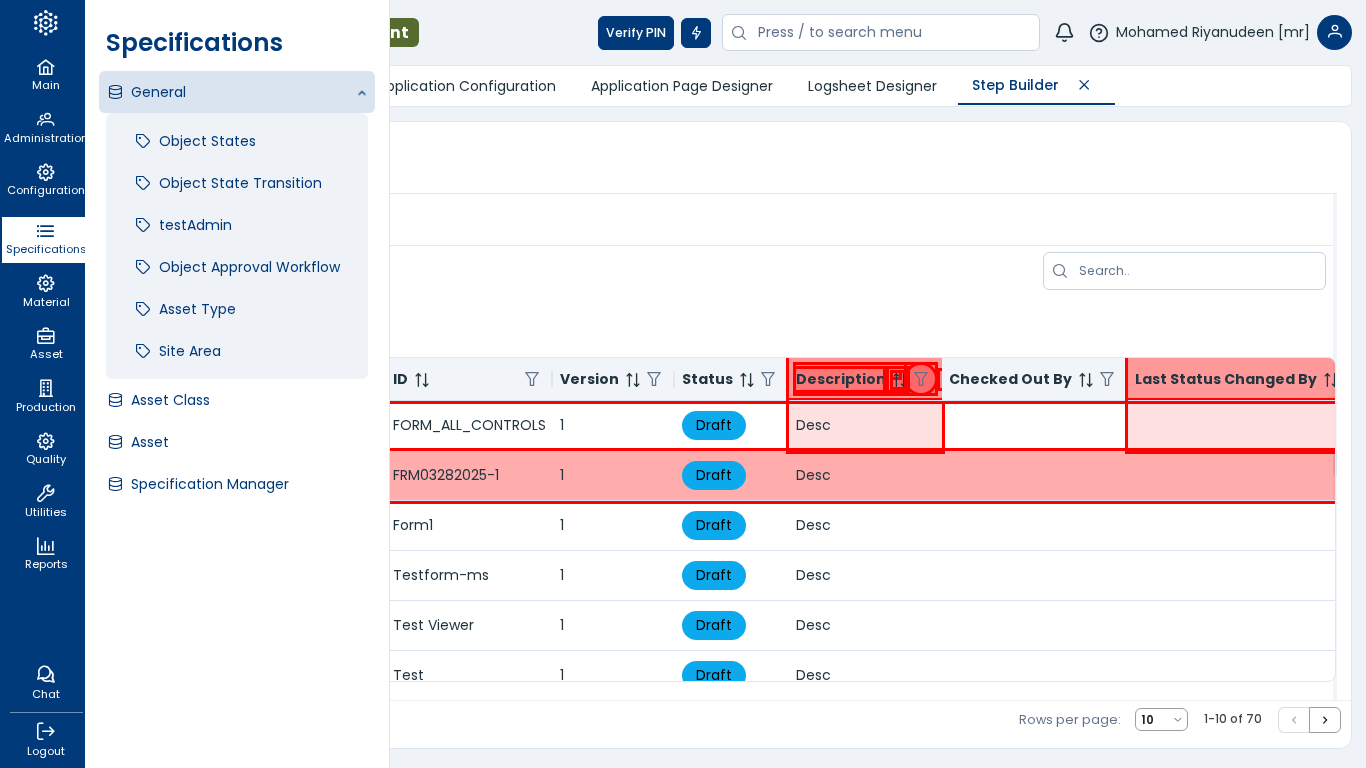Select Object Approval Workflow menu item

(249, 267)
